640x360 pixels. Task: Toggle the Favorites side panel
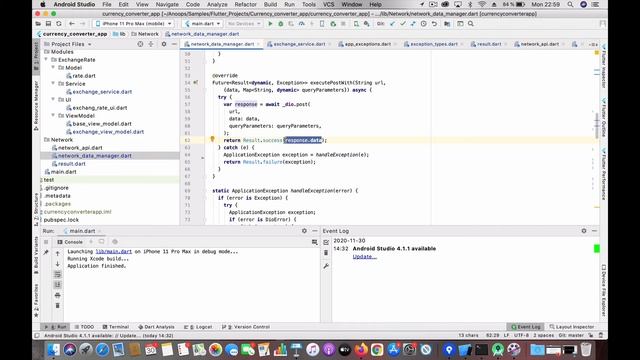pos(36,300)
